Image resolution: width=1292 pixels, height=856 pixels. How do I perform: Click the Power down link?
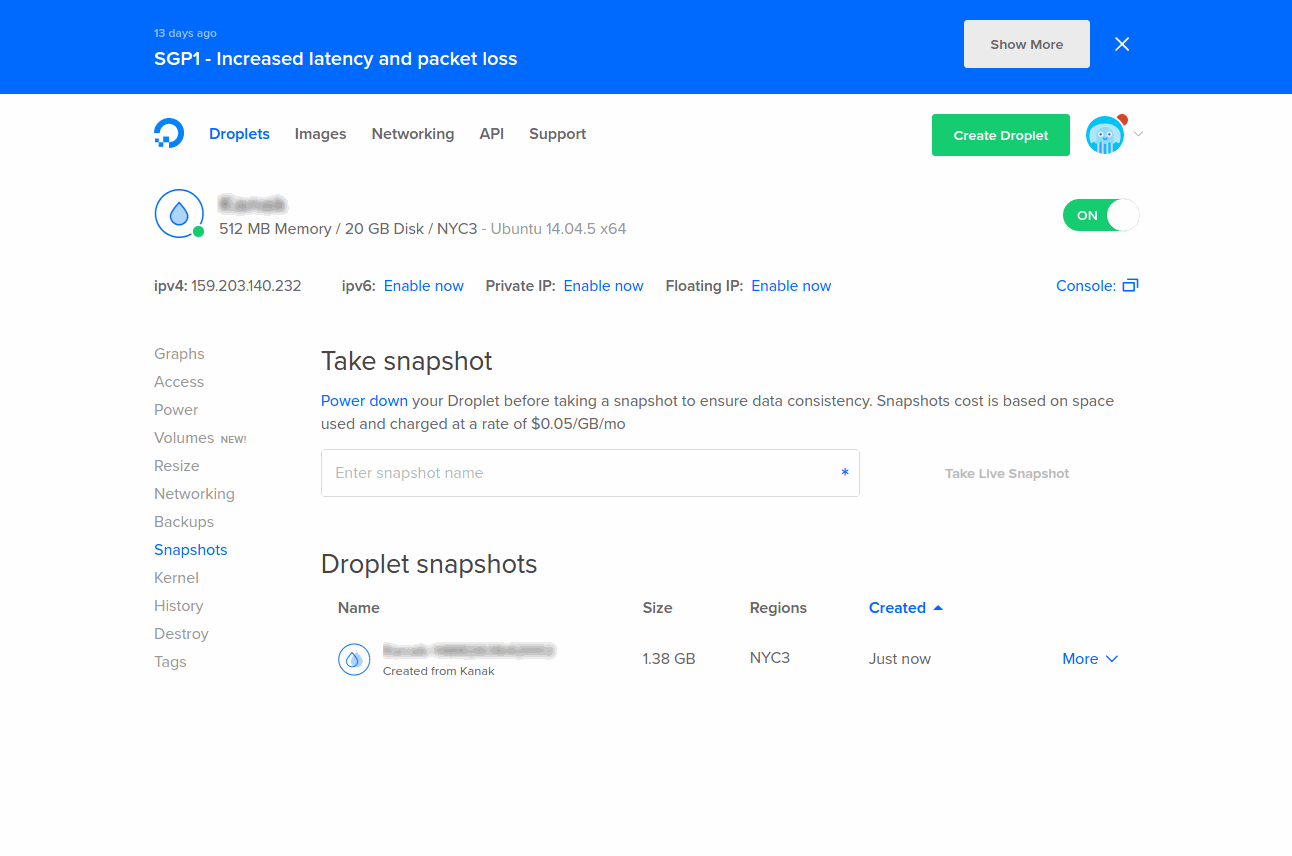pyautogui.click(x=364, y=401)
